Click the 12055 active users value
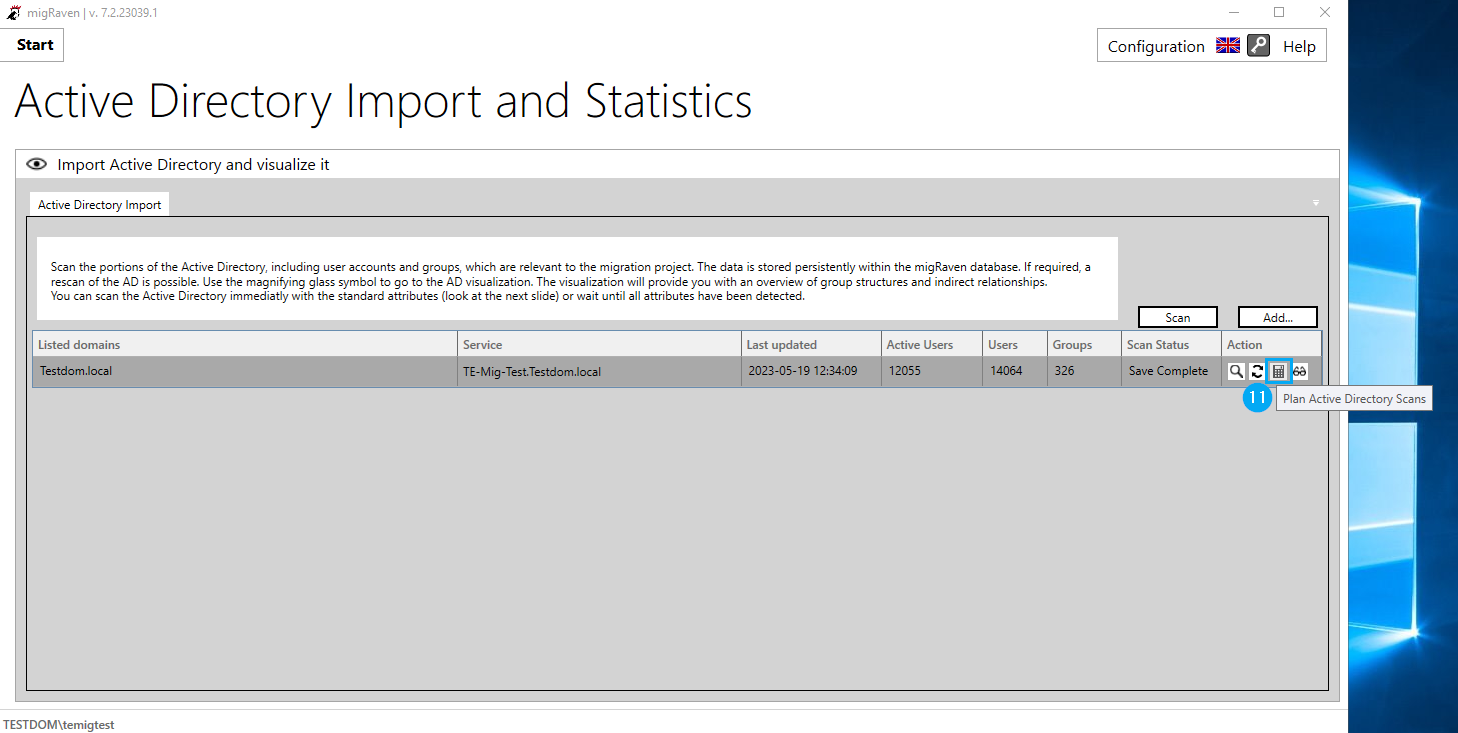 [x=932, y=371]
